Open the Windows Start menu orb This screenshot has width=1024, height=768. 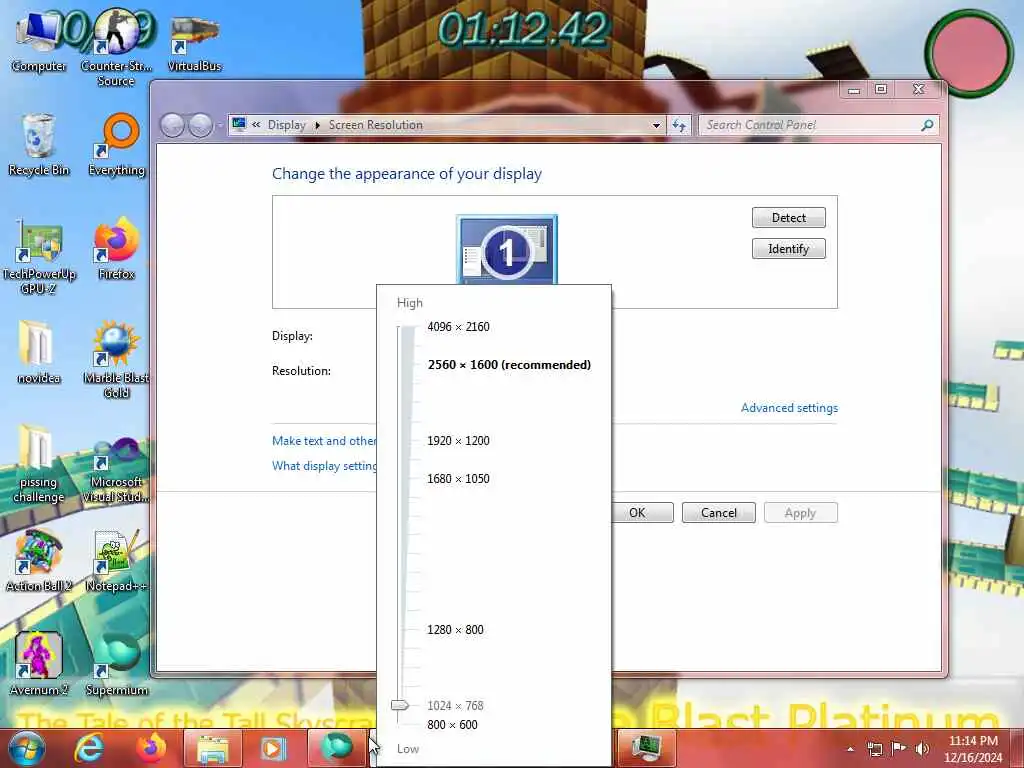(27, 748)
